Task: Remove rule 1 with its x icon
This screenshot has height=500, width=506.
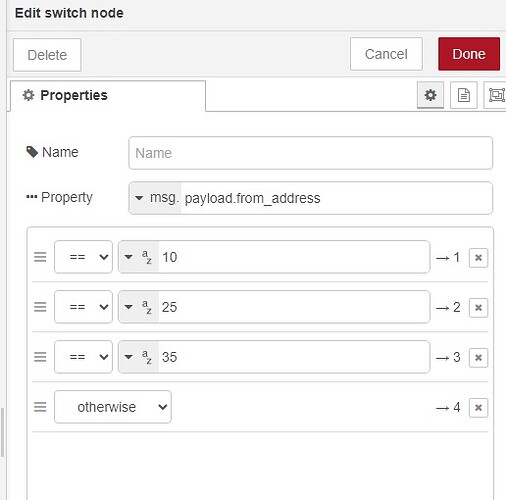Action: coord(478,258)
